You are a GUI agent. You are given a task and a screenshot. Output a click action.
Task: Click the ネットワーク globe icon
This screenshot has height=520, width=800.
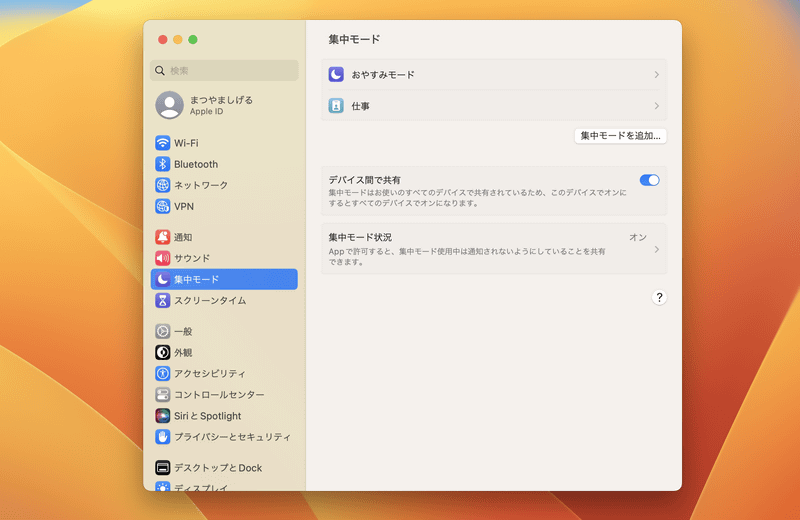(x=162, y=185)
